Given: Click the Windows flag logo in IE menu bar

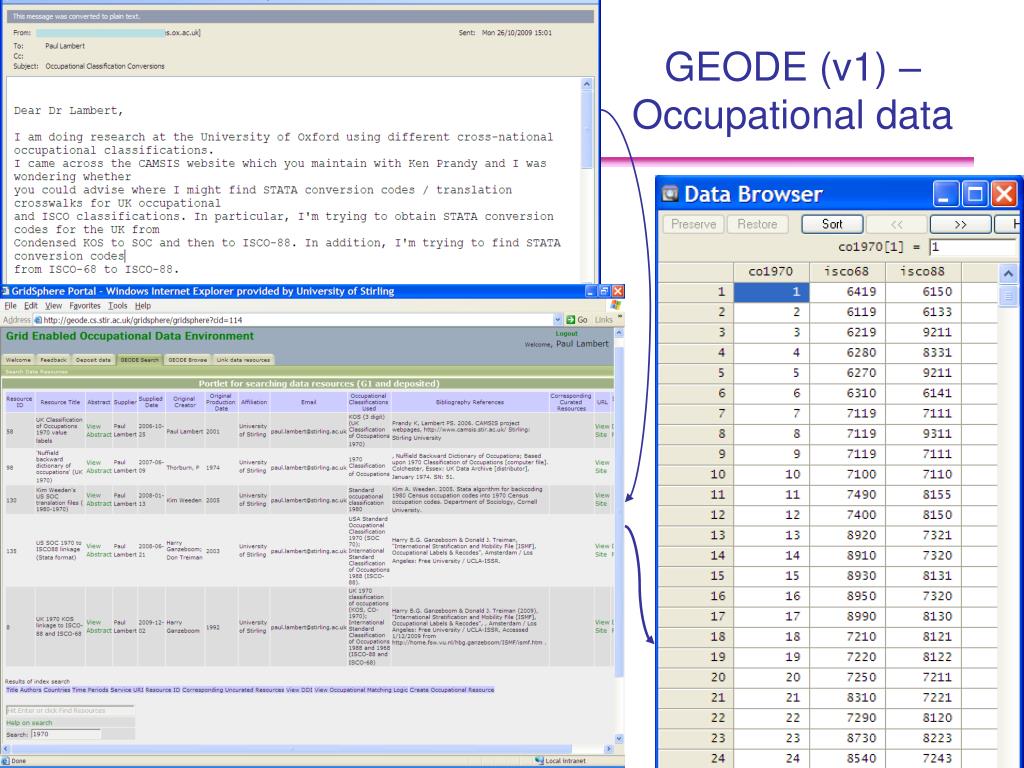Looking at the screenshot, I should 615,305.
